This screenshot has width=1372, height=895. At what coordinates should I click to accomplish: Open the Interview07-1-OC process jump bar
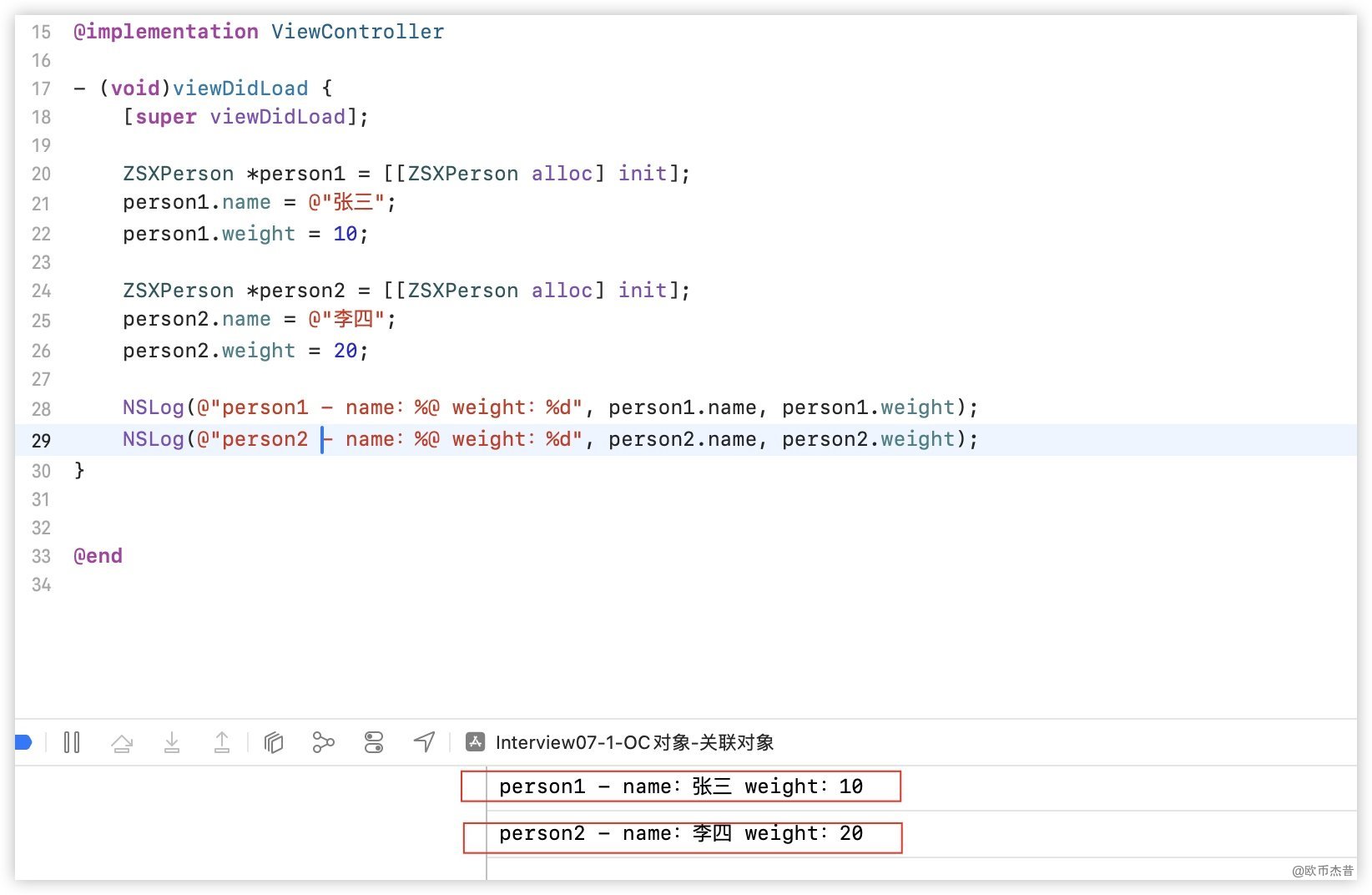click(x=634, y=742)
